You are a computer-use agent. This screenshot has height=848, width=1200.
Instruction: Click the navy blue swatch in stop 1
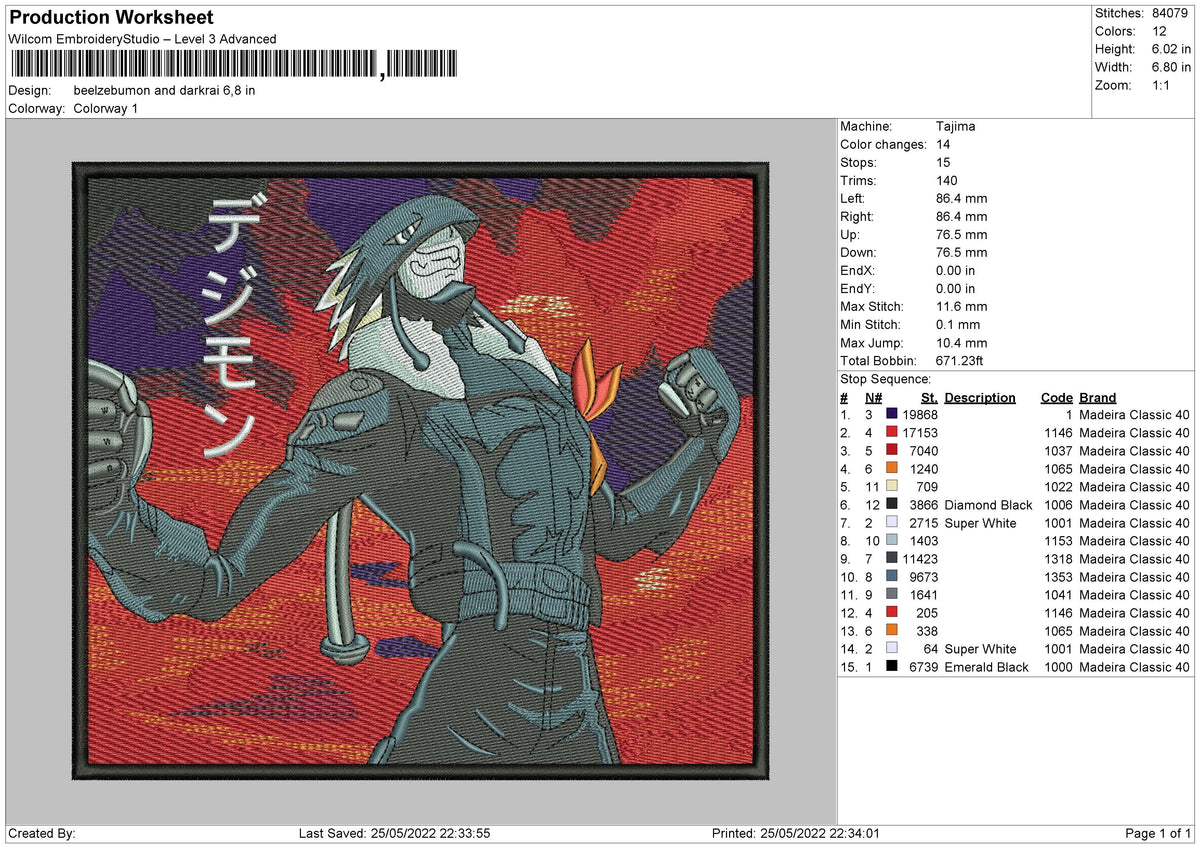pos(891,415)
